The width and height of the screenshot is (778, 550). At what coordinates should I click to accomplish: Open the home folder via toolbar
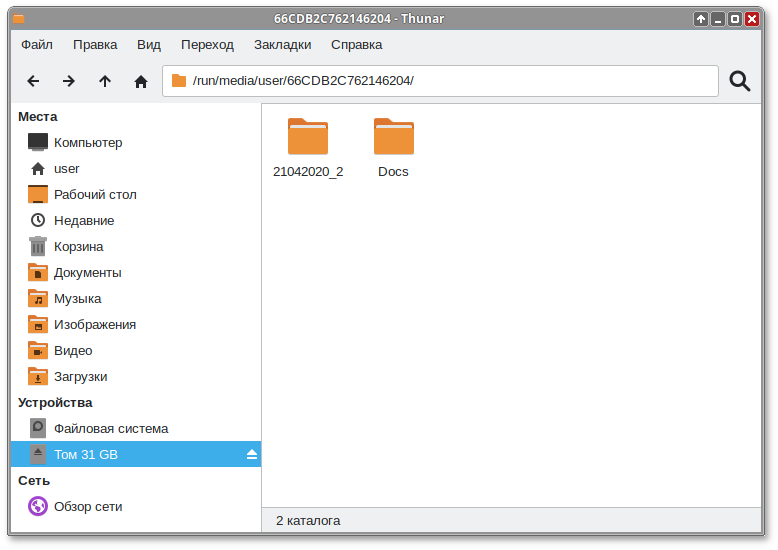pyautogui.click(x=141, y=81)
